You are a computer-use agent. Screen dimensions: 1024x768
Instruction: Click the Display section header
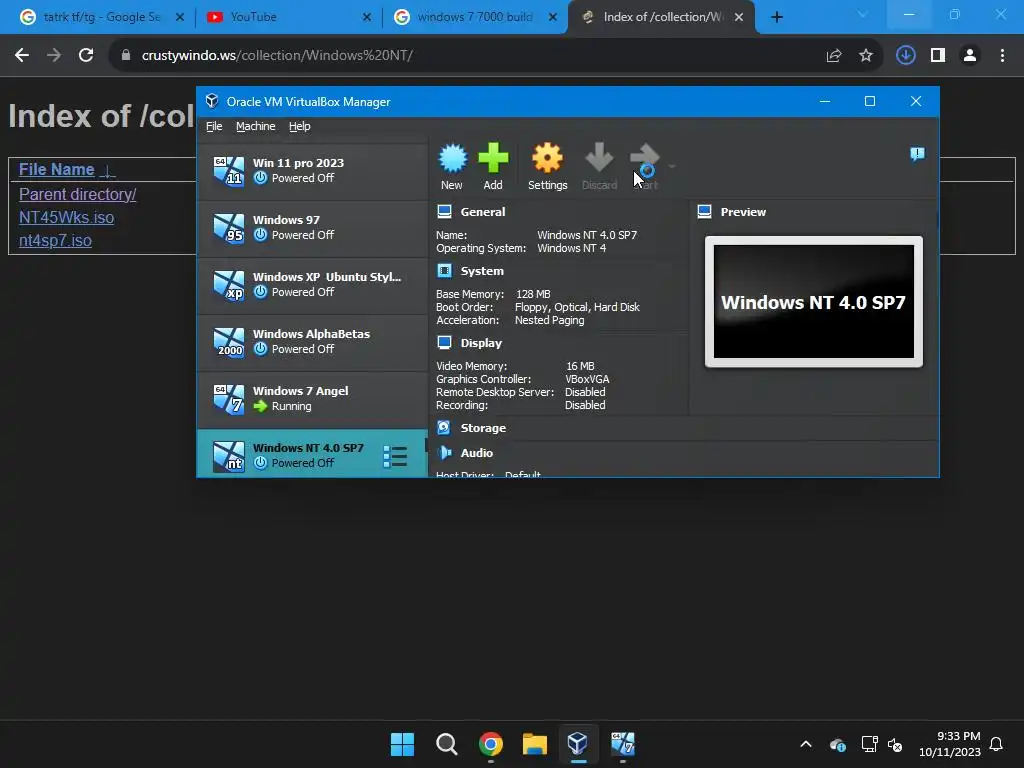(x=481, y=343)
